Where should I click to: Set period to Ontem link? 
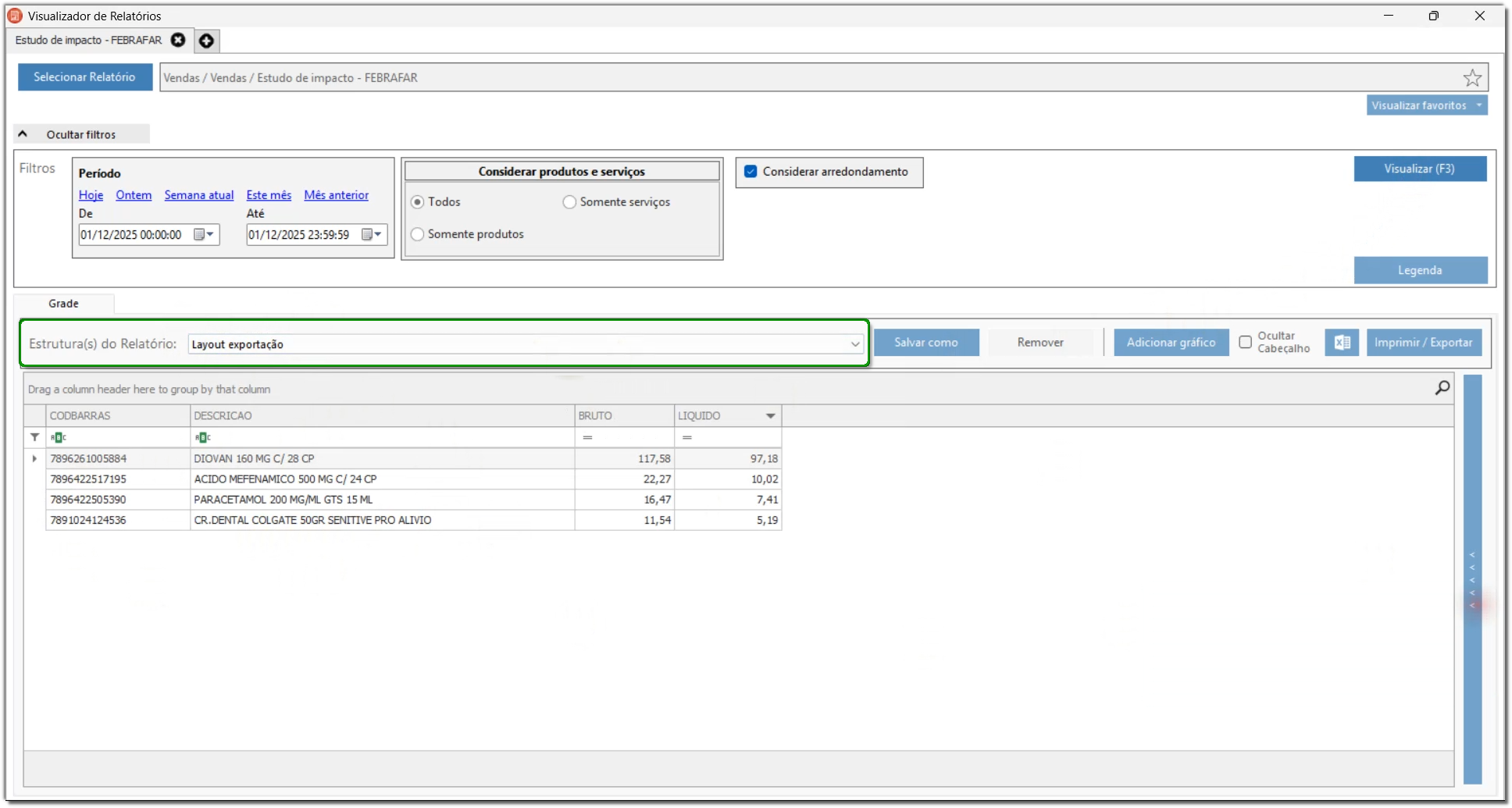tap(134, 195)
